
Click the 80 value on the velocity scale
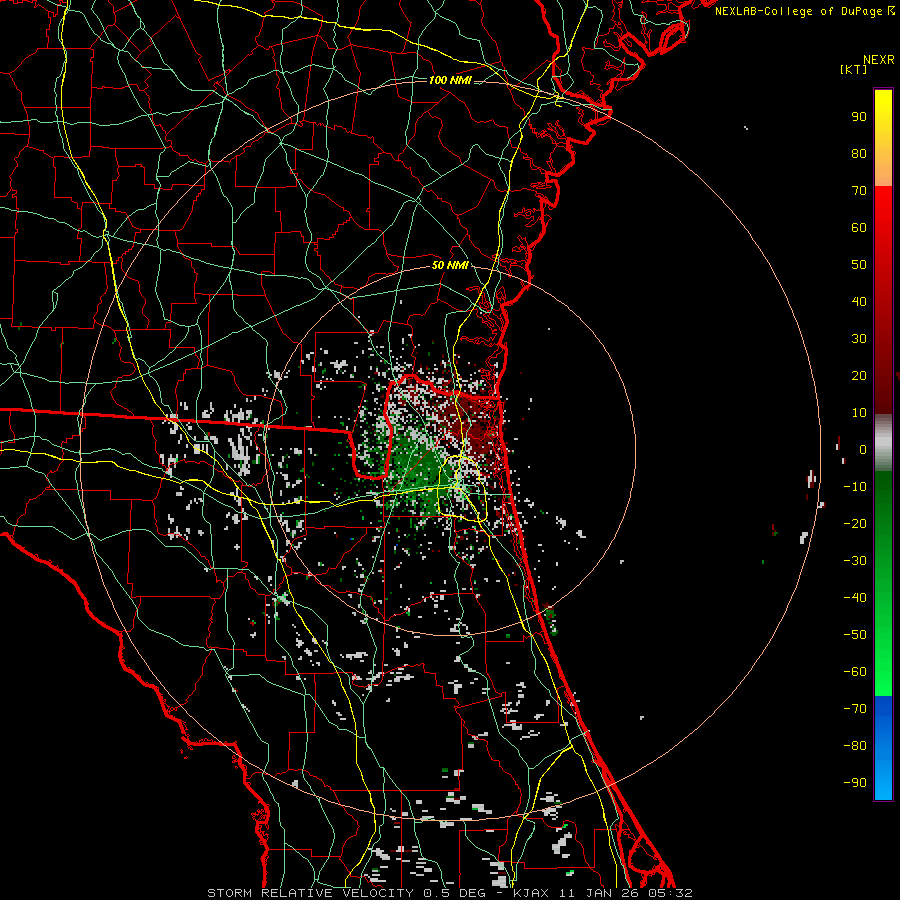(859, 154)
